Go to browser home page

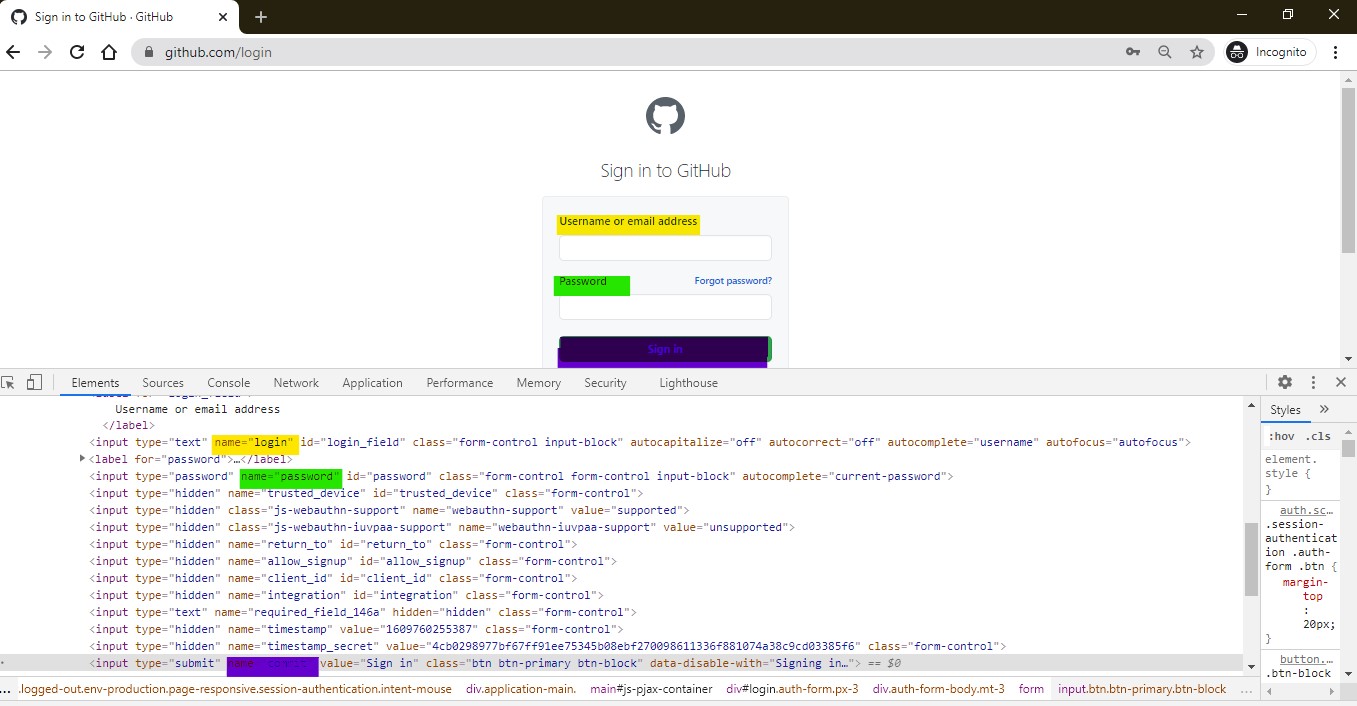point(109,52)
